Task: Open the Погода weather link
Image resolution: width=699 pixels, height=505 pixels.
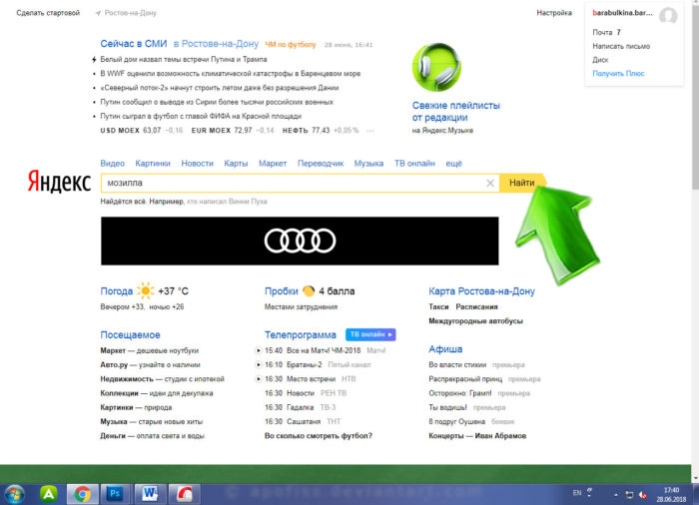Action: (116, 291)
